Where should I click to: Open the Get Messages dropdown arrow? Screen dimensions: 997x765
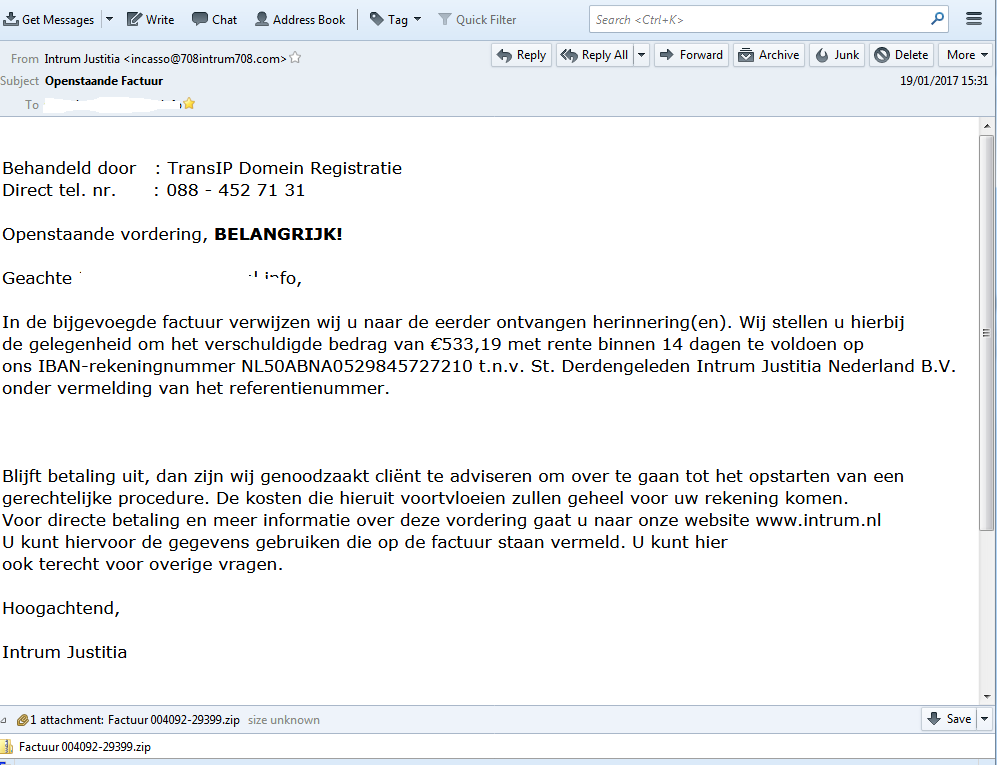coord(109,20)
